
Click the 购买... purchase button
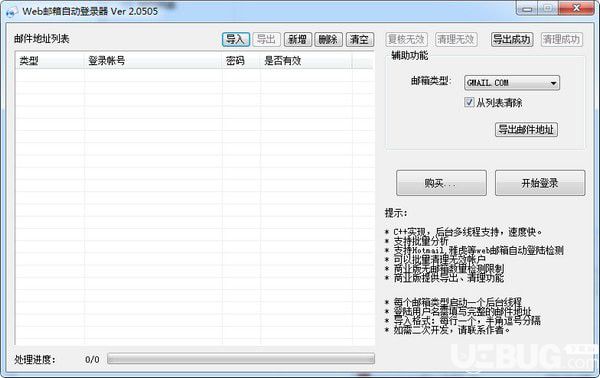point(441,183)
